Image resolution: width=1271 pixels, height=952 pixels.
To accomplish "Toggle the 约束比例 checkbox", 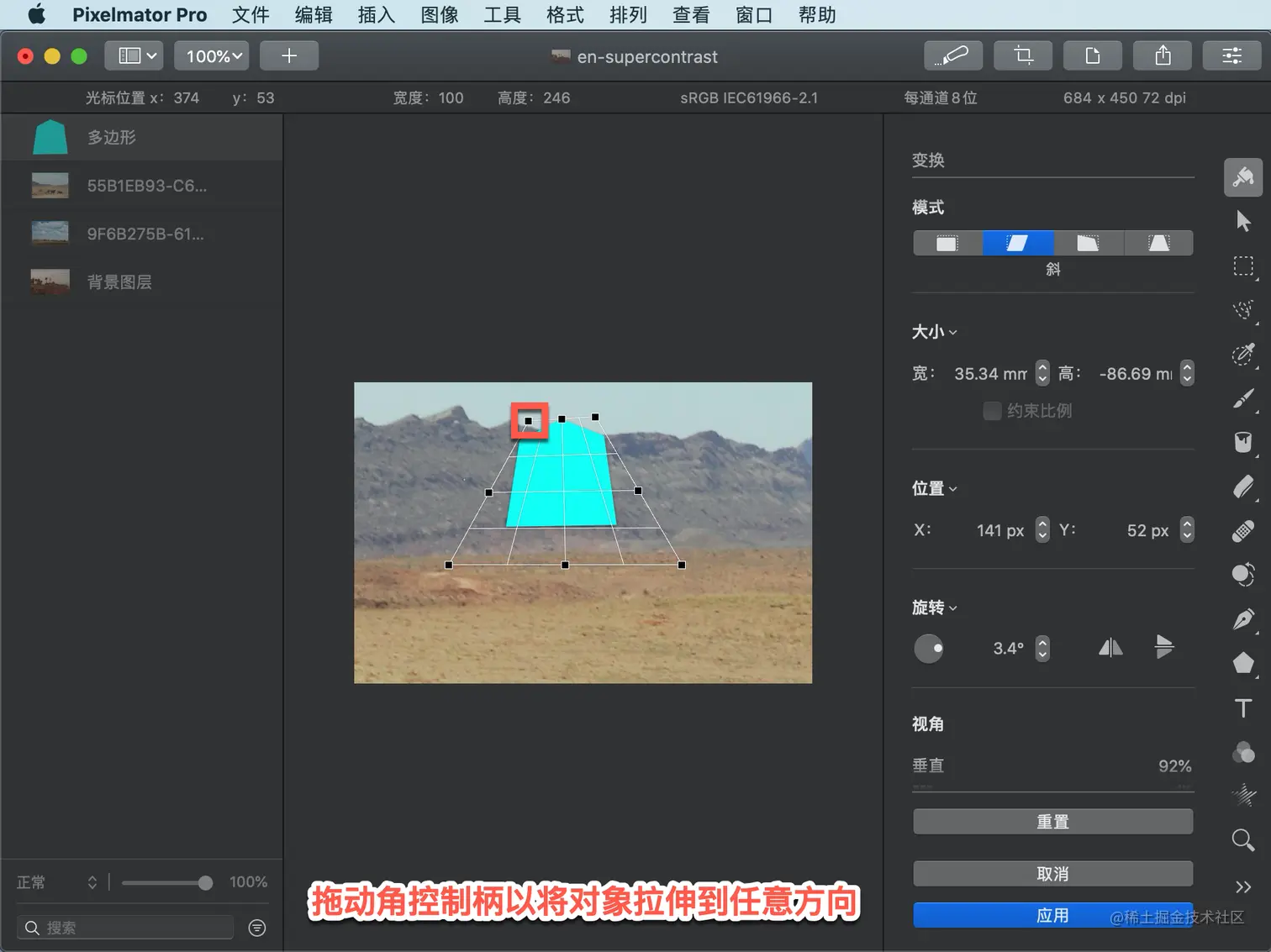I will pyautogui.click(x=992, y=410).
